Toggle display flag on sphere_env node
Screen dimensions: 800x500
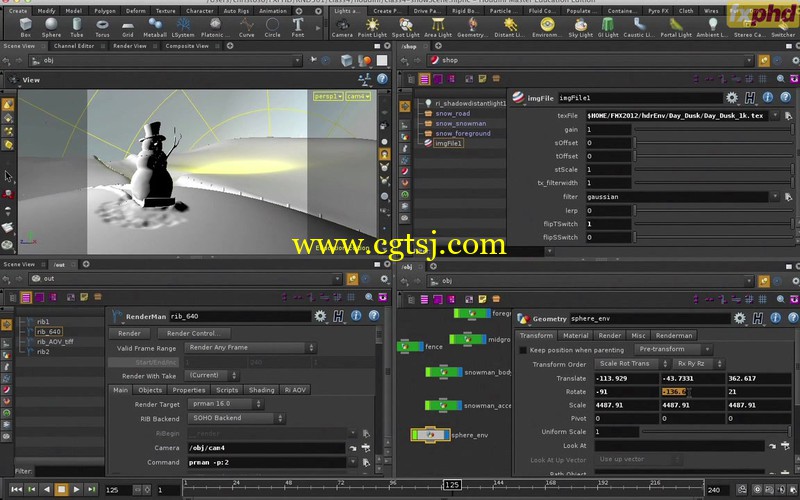point(447,435)
